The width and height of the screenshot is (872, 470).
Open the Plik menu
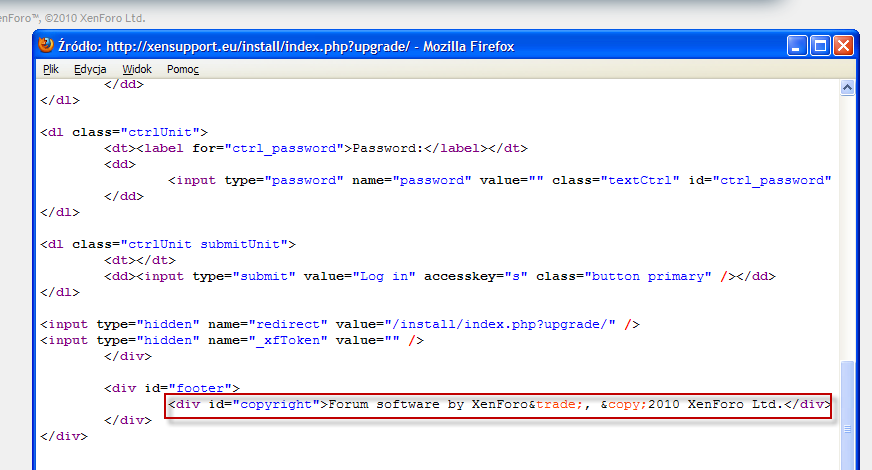51,69
